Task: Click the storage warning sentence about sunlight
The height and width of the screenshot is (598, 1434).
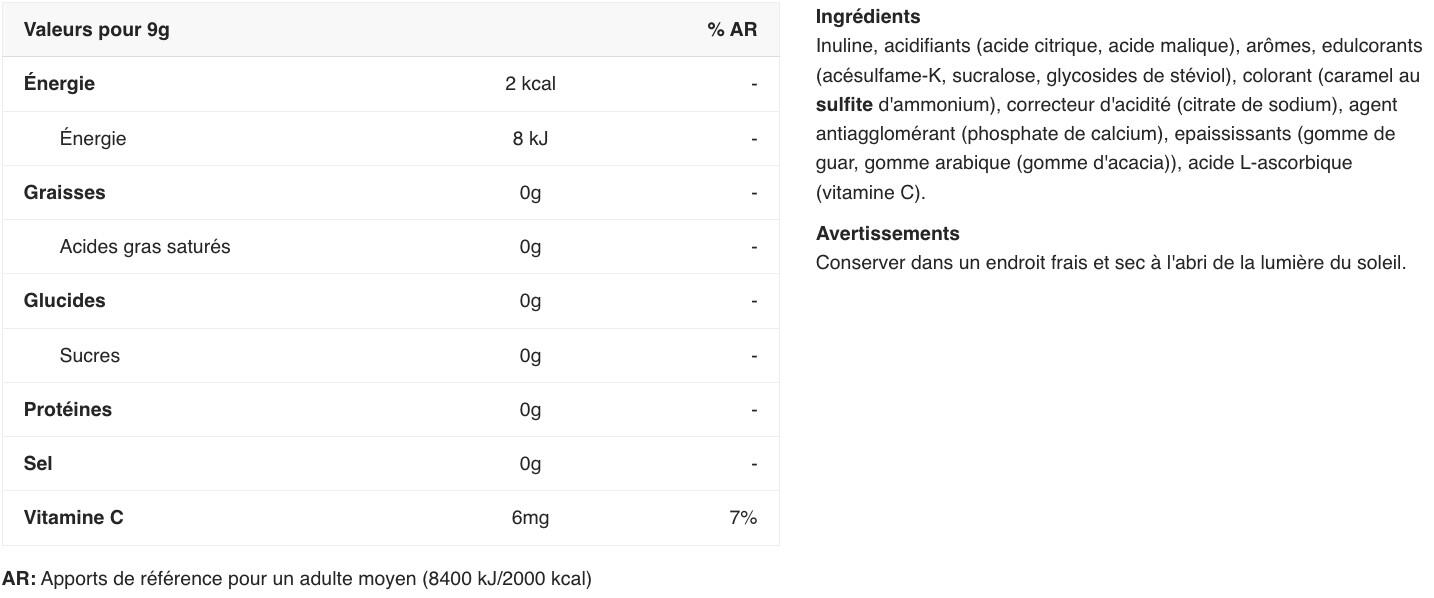Action: point(1111,263)
